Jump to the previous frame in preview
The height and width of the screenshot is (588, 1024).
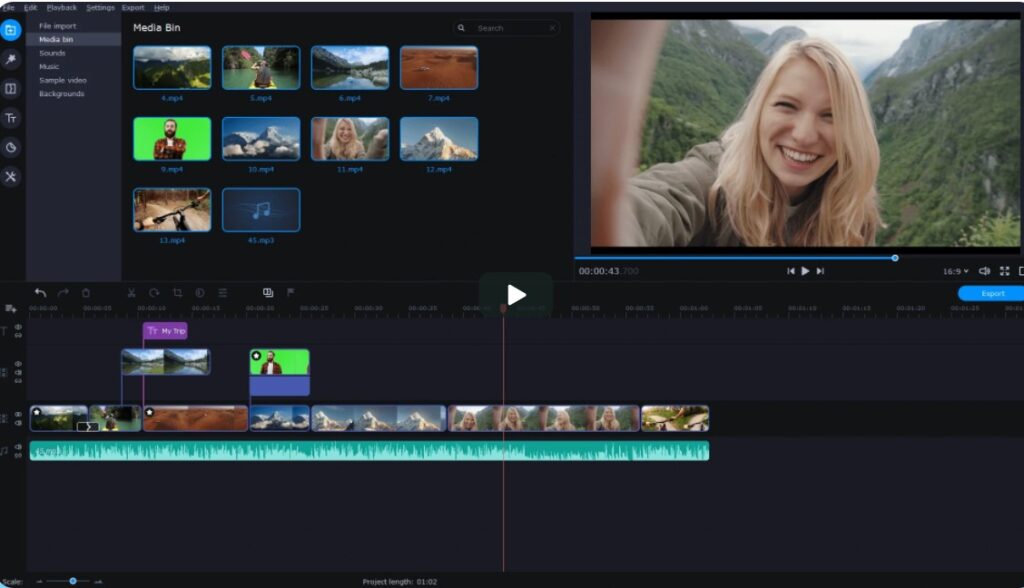791,271
